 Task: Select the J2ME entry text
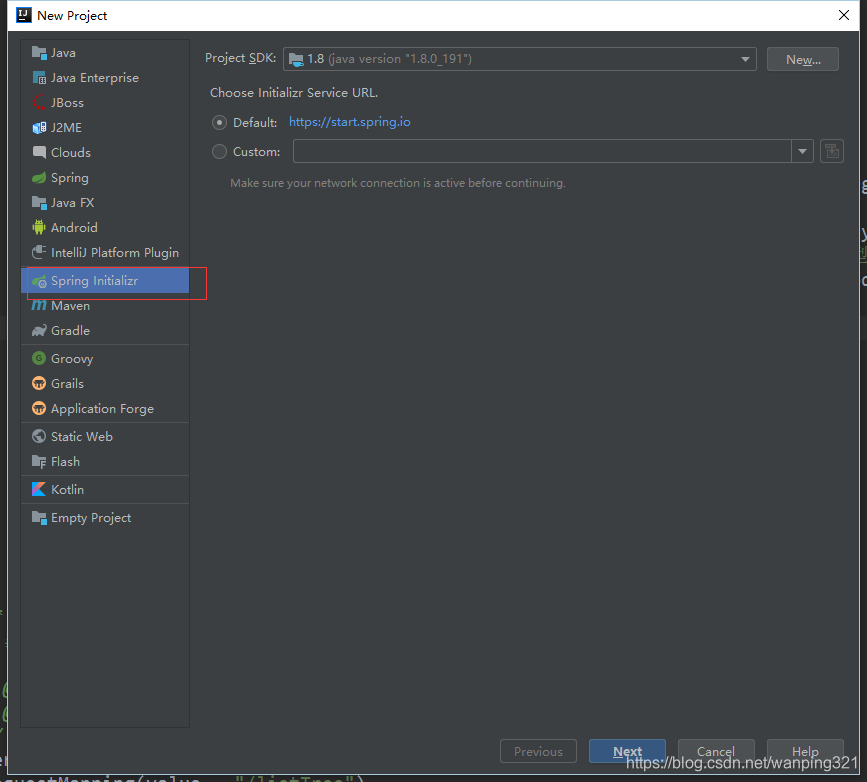tap(66, 128)
